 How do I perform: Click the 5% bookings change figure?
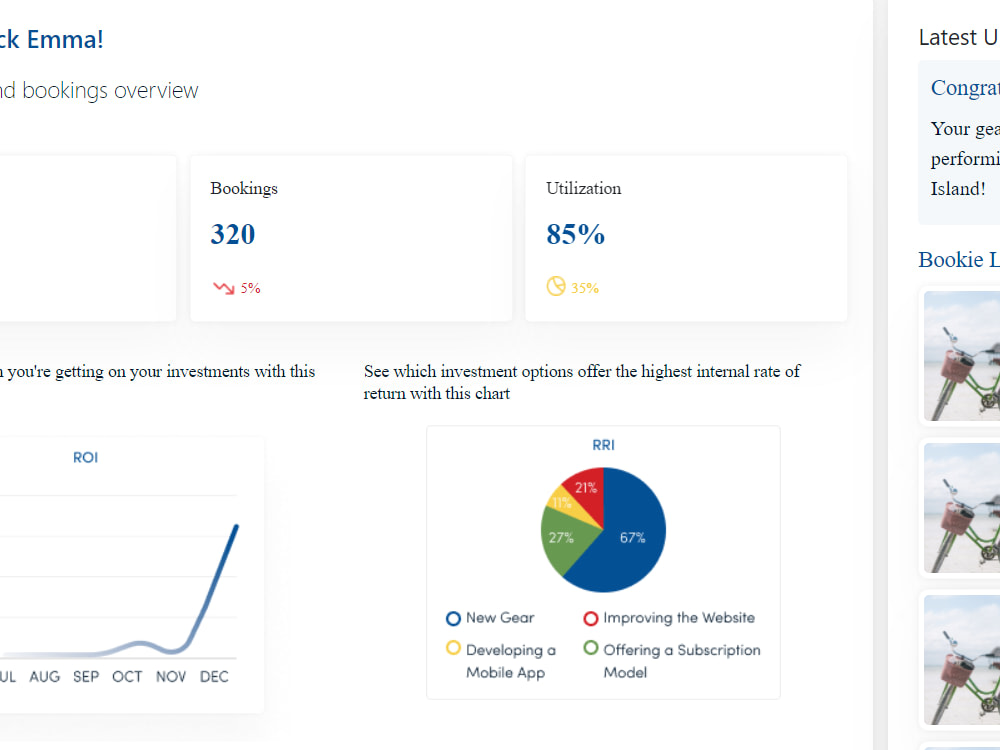[x=250, y=288]
